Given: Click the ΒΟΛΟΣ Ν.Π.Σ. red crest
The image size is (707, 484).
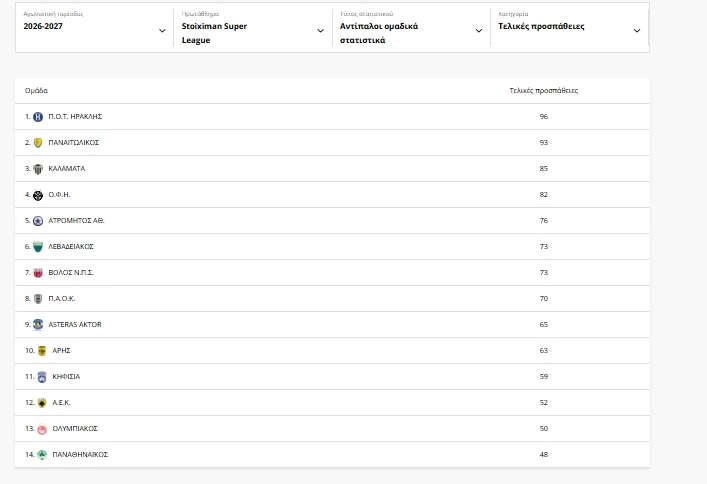Looking at the screenshot, I should click(x=38, y=273).
